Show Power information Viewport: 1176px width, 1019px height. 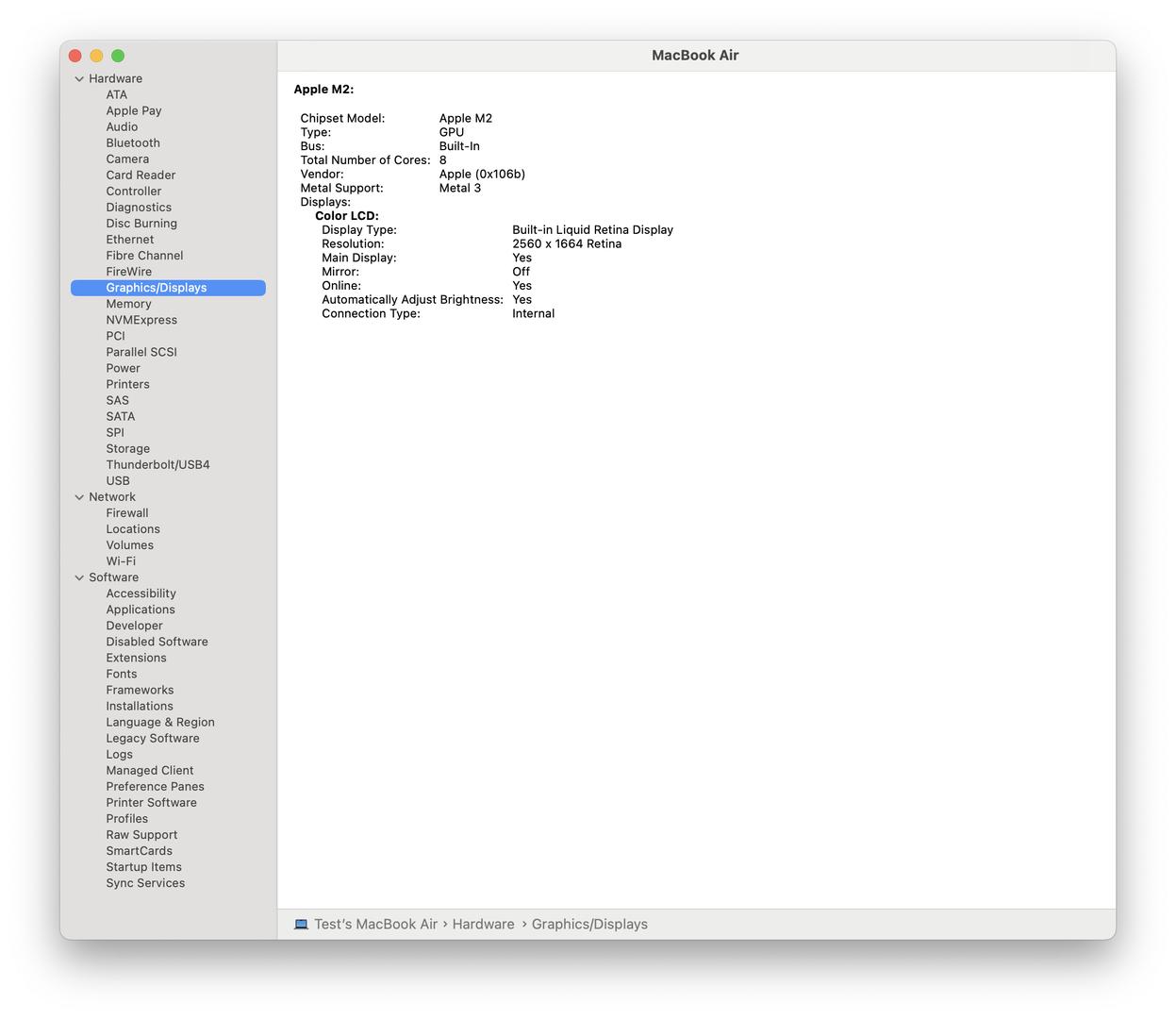coord(123,368)
